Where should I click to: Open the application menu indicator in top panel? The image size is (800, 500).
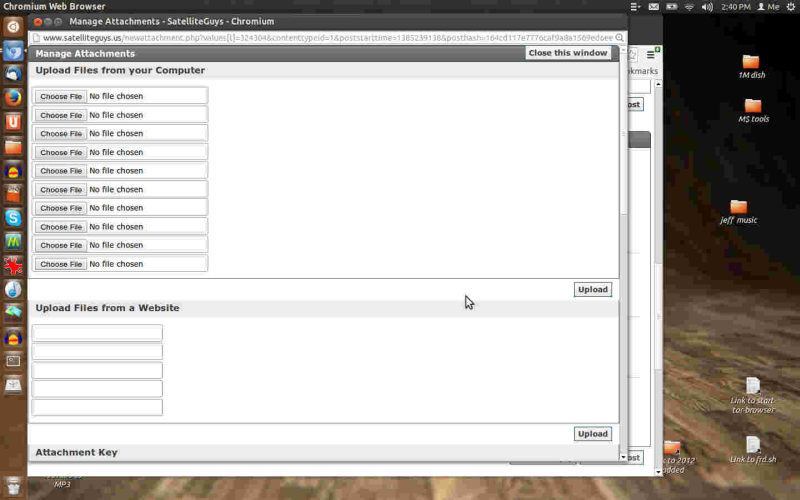635,7
